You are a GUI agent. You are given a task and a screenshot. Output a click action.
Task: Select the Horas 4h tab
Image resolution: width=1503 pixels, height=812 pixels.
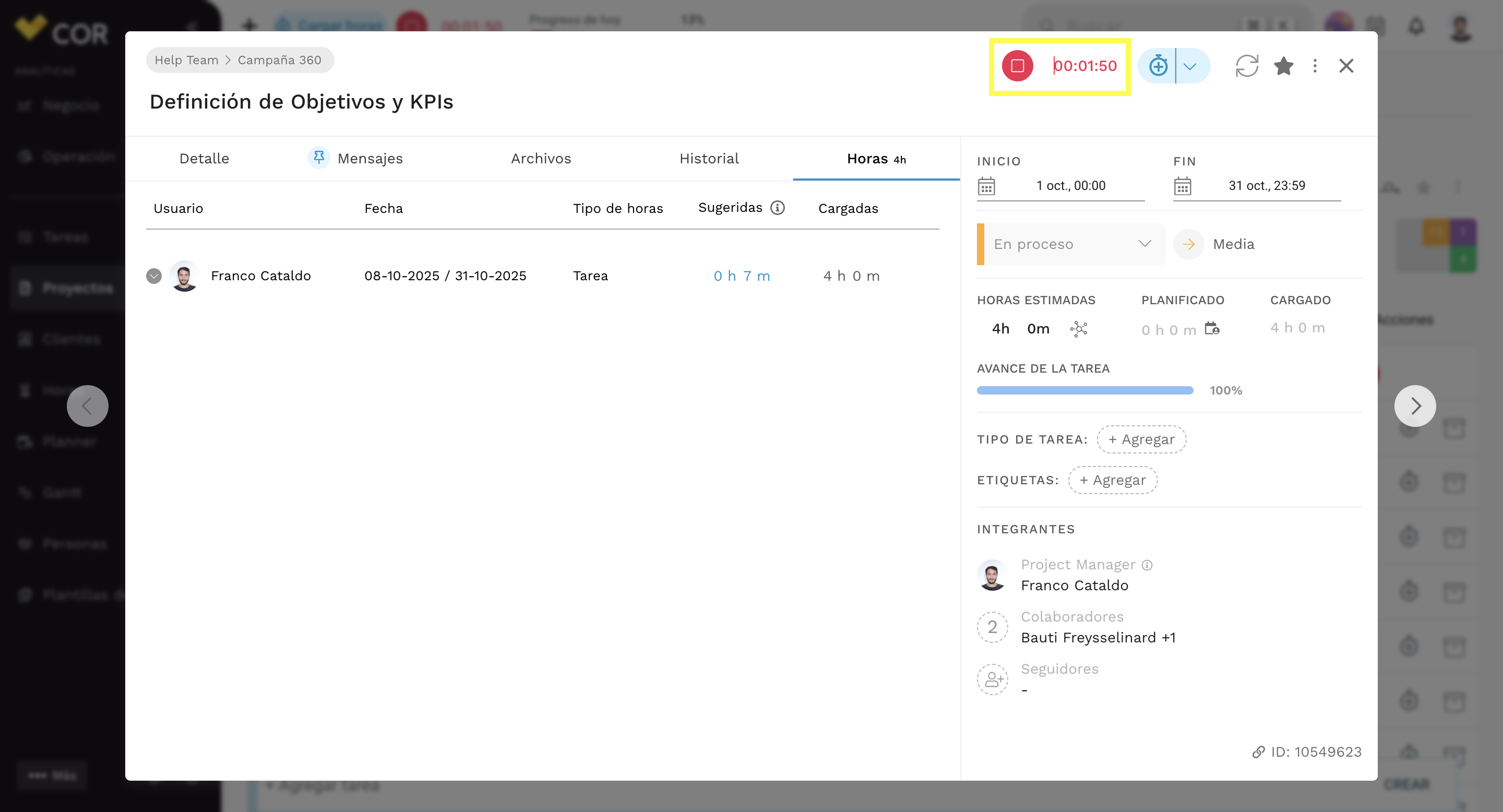[876, 159]
